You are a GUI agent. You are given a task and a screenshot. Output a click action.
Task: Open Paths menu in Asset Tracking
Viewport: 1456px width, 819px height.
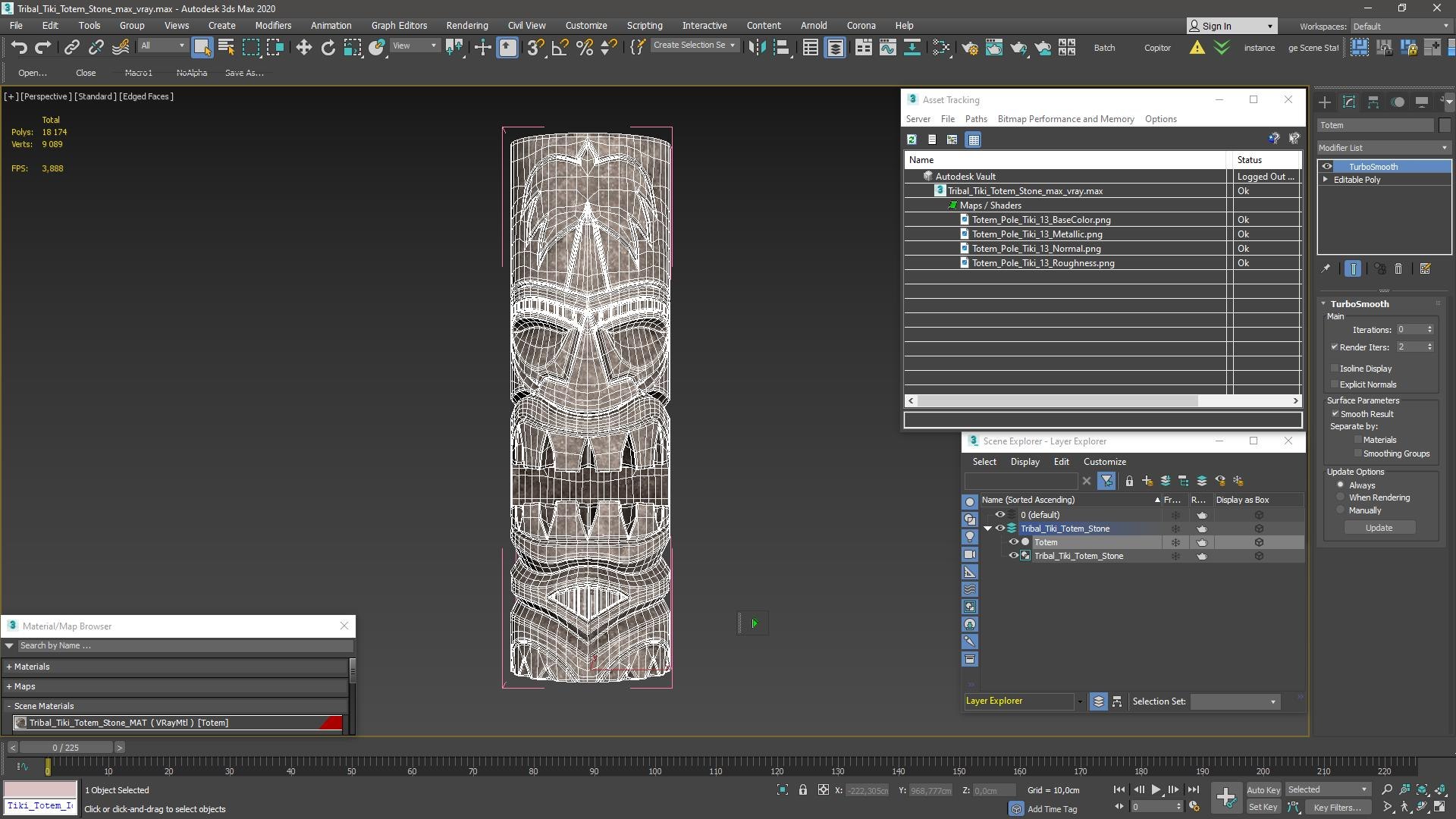(976, 119)
